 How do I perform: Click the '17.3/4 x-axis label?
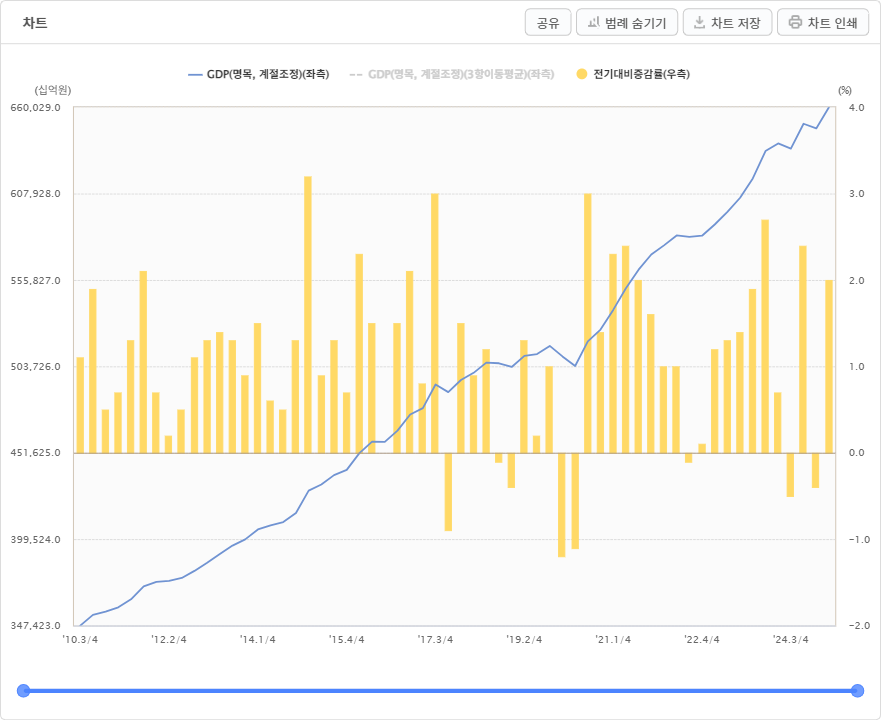(435, 640)
